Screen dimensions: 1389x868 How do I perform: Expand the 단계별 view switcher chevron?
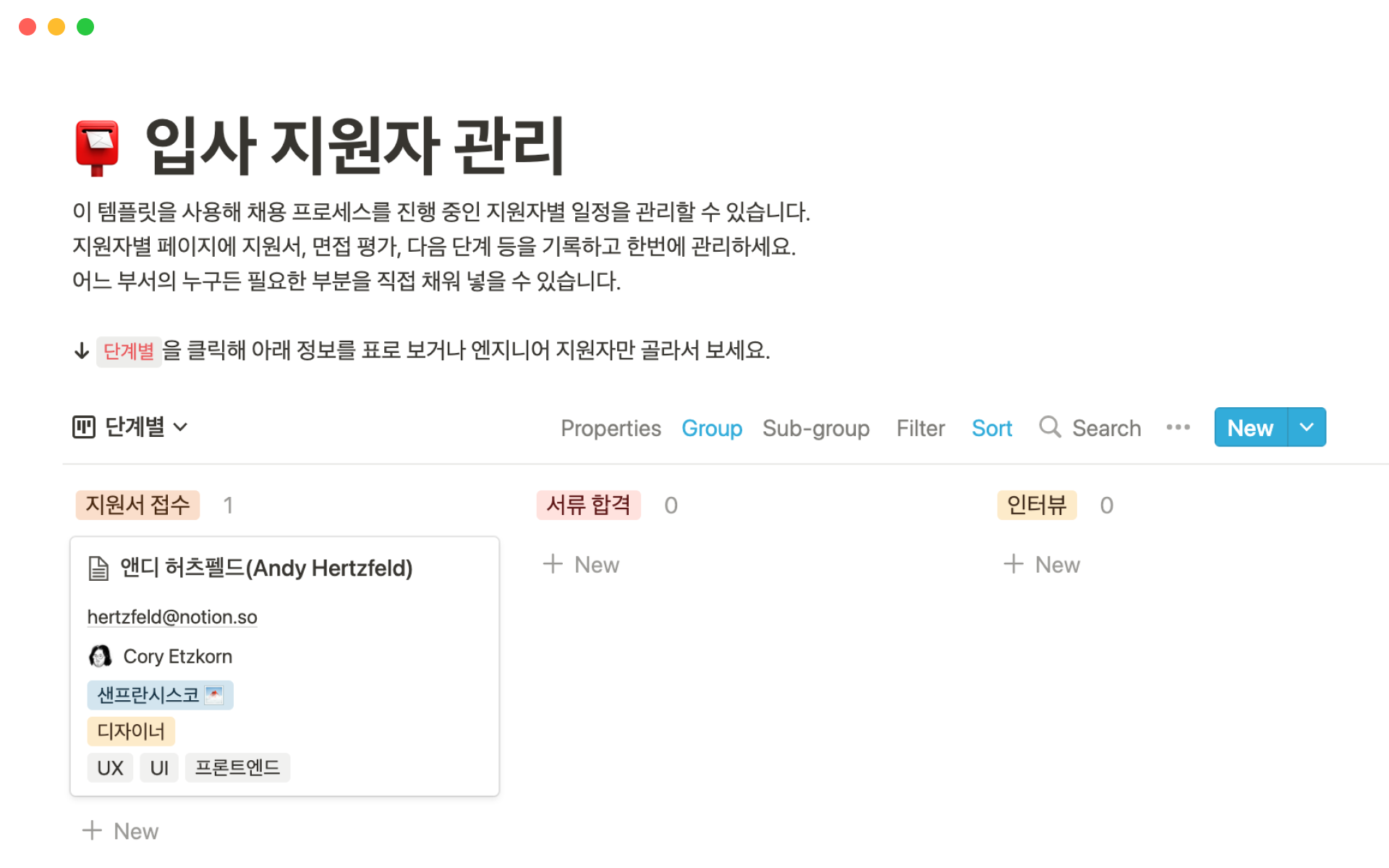pyautogui.click(x=181, y=427)
